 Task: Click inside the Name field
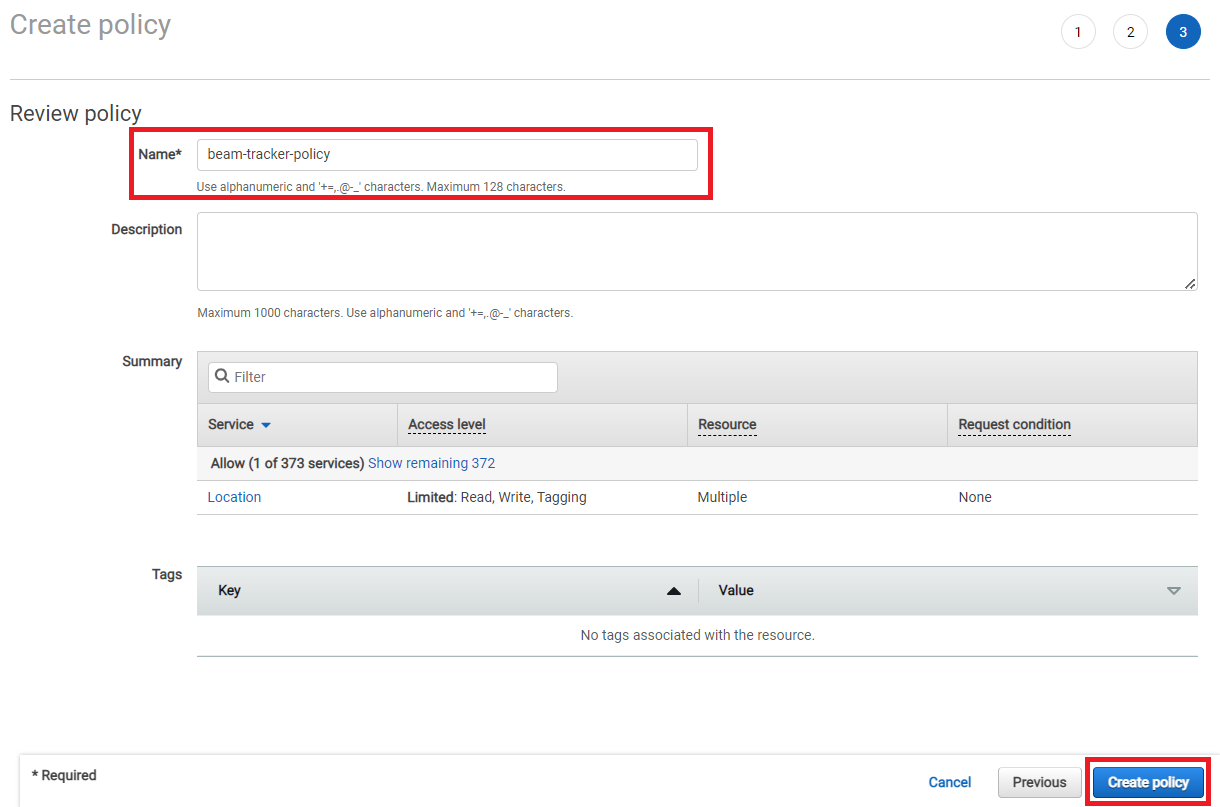pyautogui.click(x=447, y=154)
